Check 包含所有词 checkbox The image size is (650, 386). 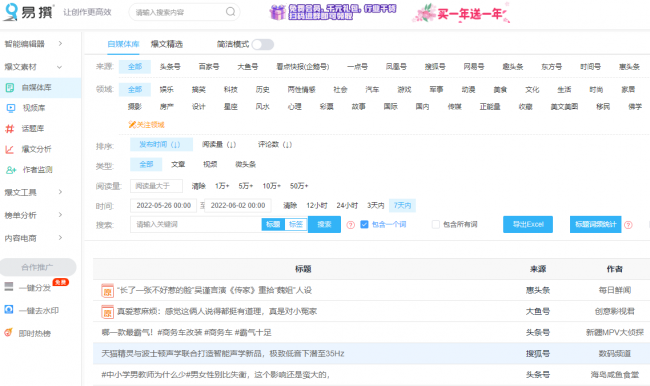click(436, 224)
